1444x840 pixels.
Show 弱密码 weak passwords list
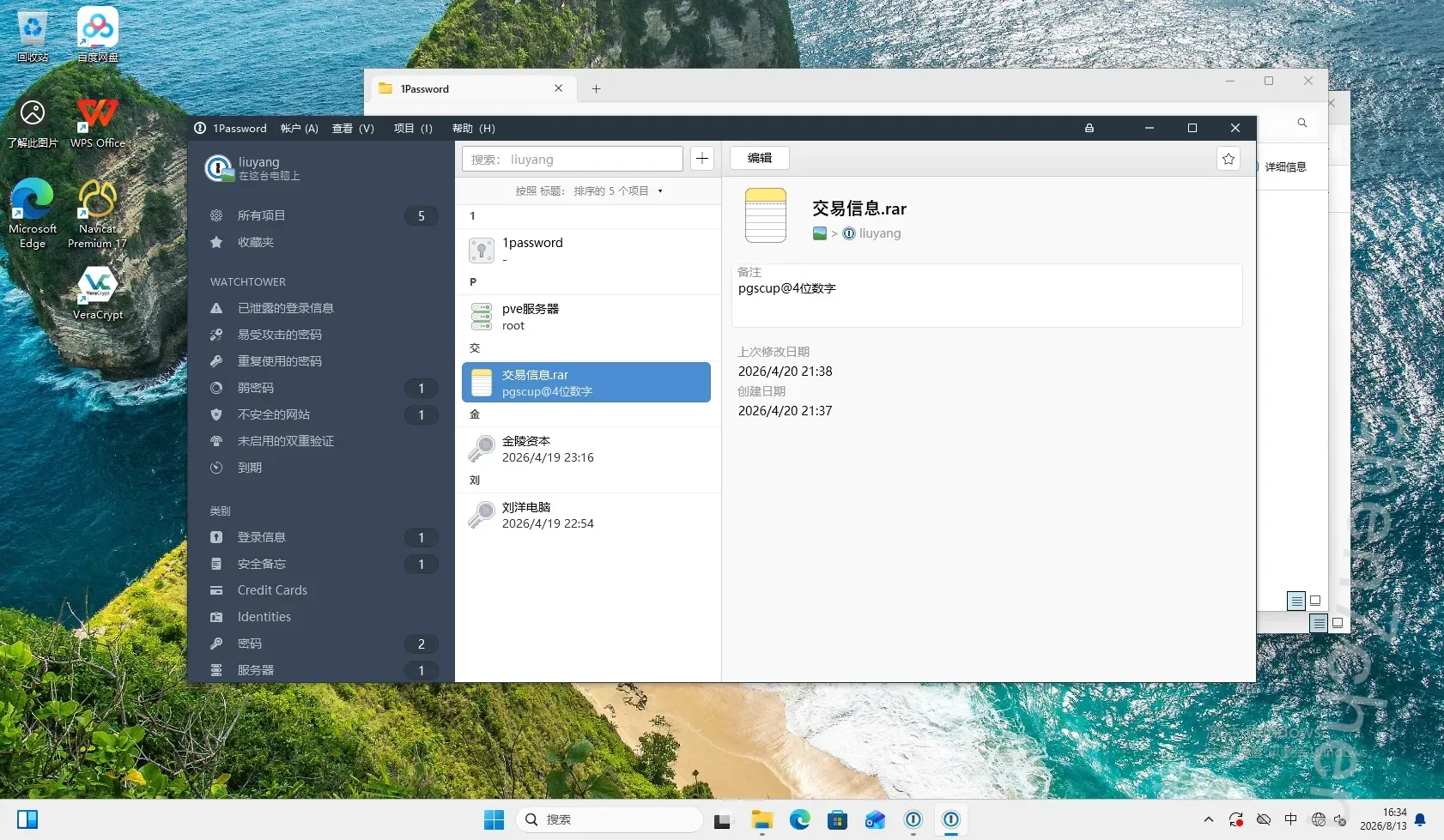tap(321, 388)
